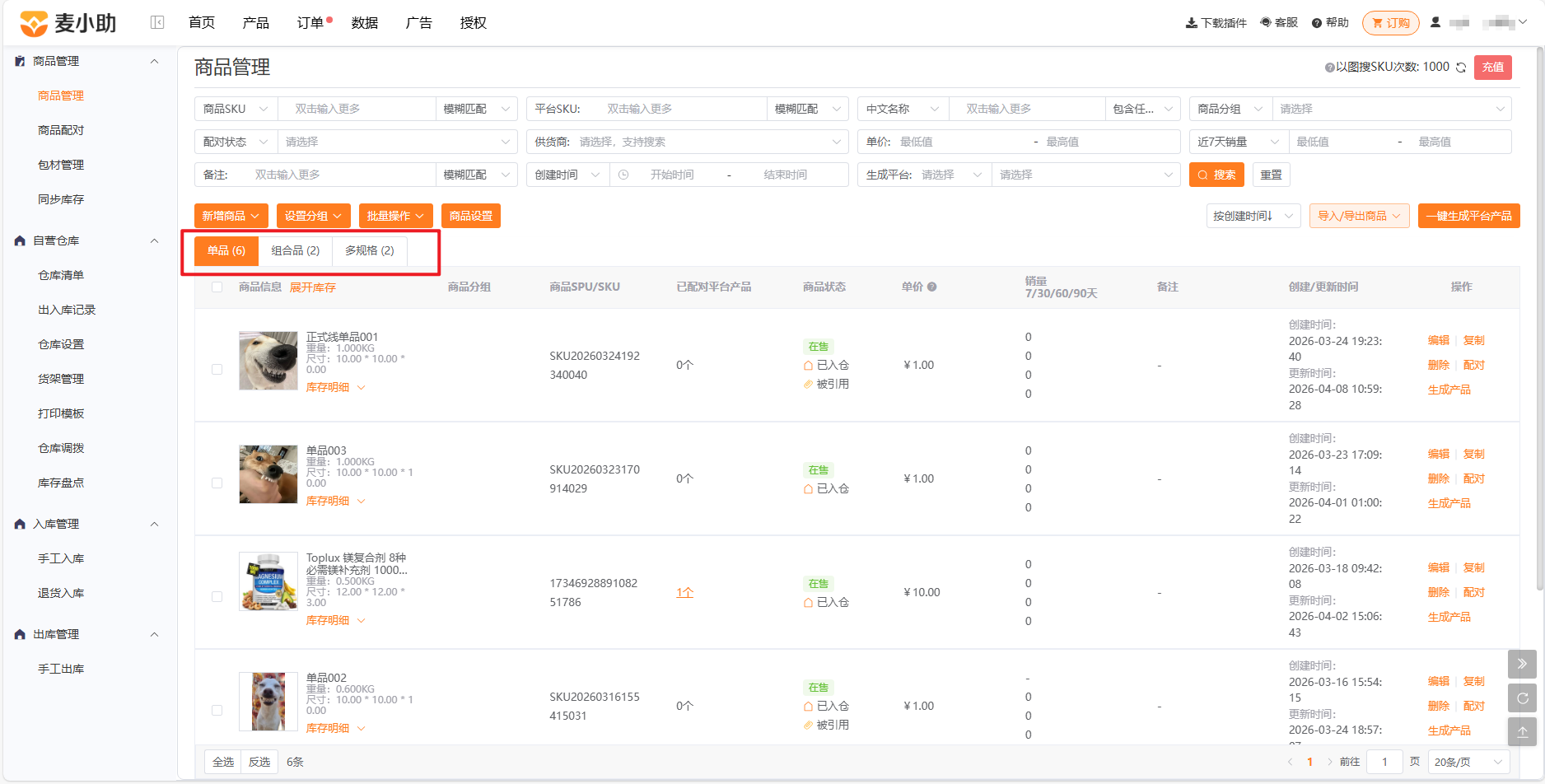Click the 1个 matched link for Toplux

coord(684,592)
